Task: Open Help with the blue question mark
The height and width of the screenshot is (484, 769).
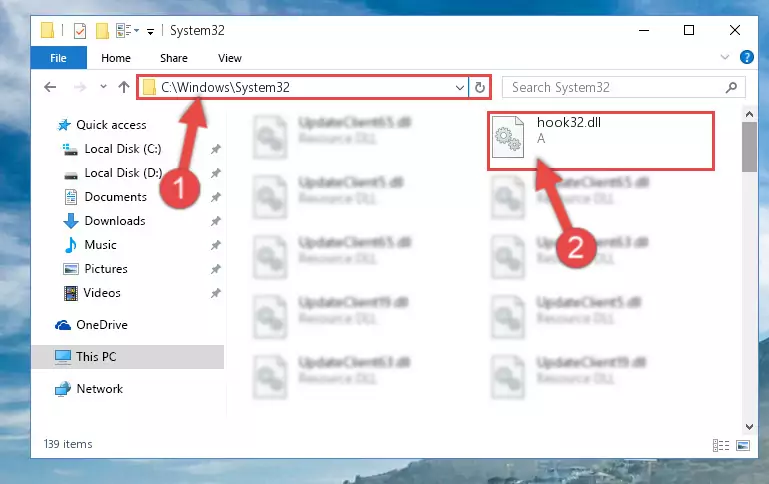Action: tap(746, 57)
